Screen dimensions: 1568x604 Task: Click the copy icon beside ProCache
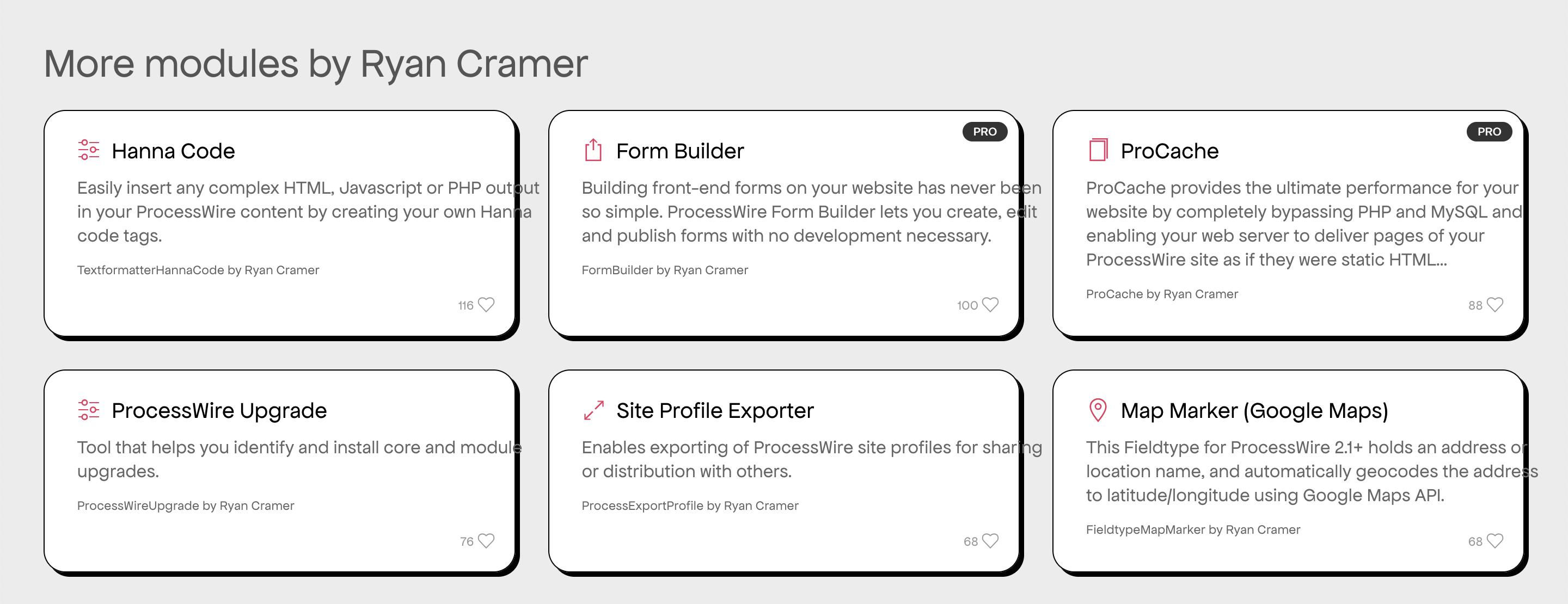click(1098, 150)
